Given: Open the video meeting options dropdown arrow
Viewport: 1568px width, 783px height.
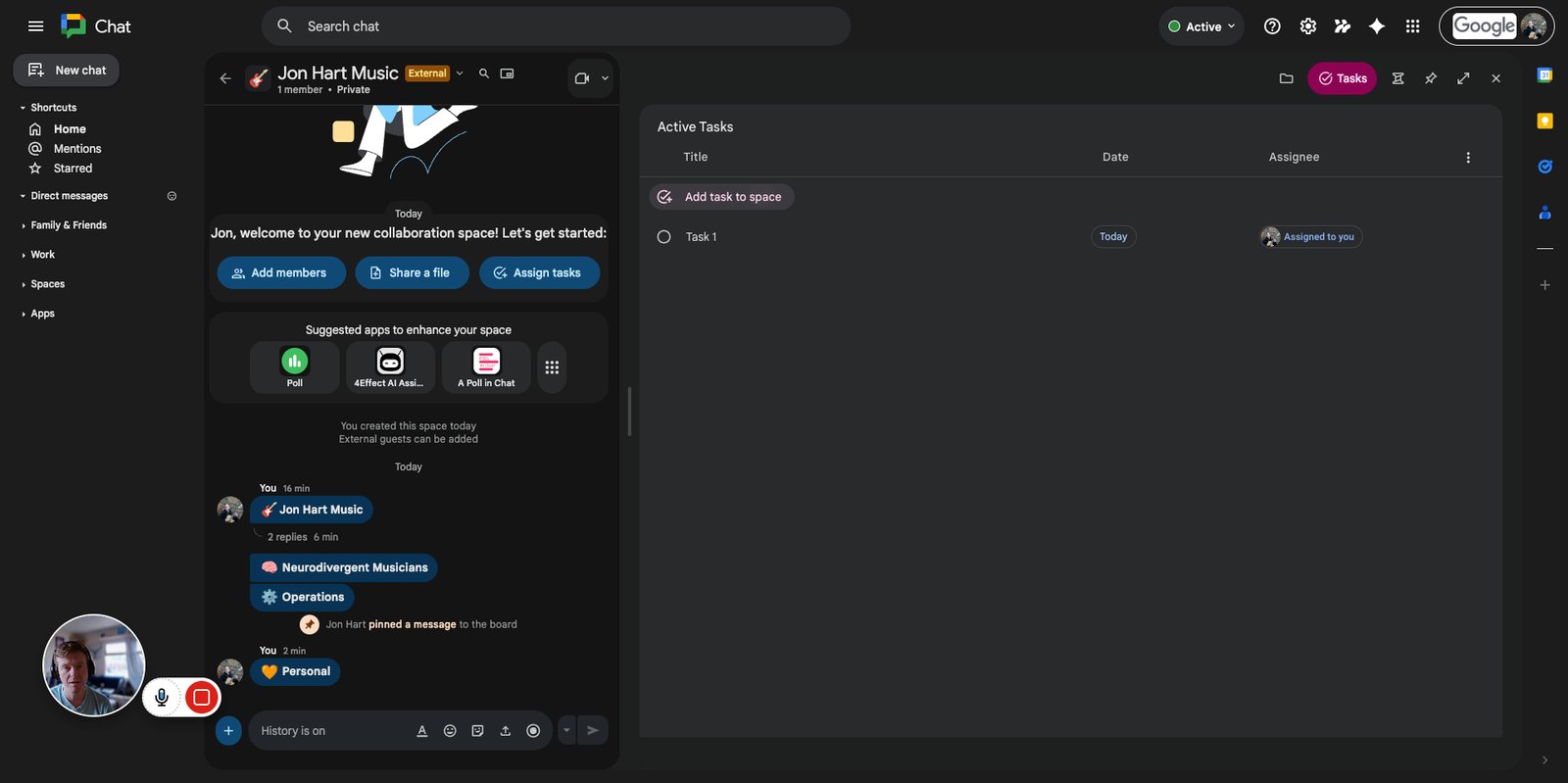Looking at the screenshot, I should [605, 78].
